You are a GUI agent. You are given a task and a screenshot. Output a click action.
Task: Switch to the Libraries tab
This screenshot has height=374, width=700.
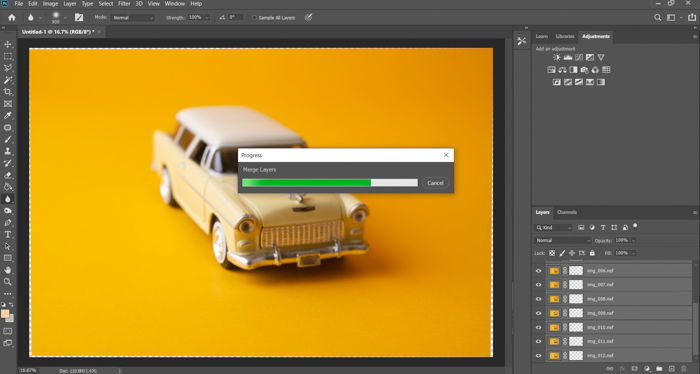(x=565, y=37)
